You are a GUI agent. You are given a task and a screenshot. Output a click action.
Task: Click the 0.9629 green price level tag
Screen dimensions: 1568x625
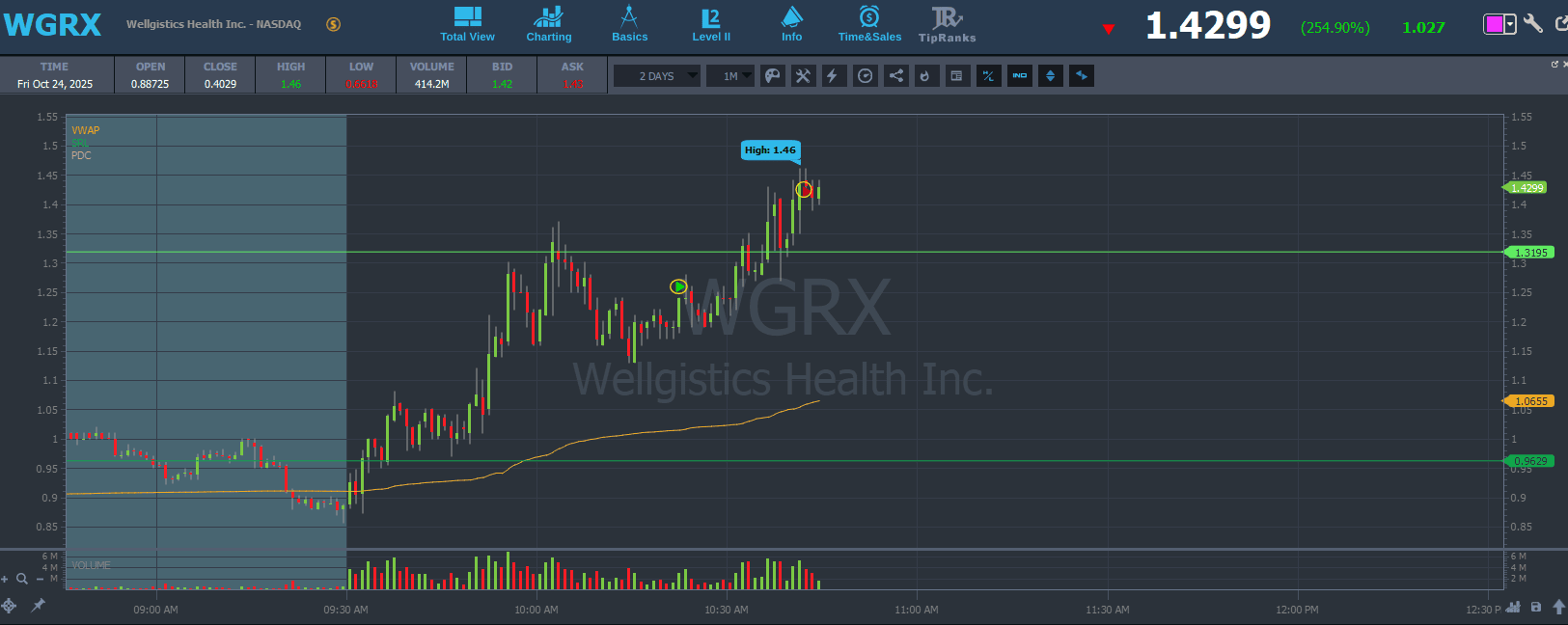pos(1529,461)
